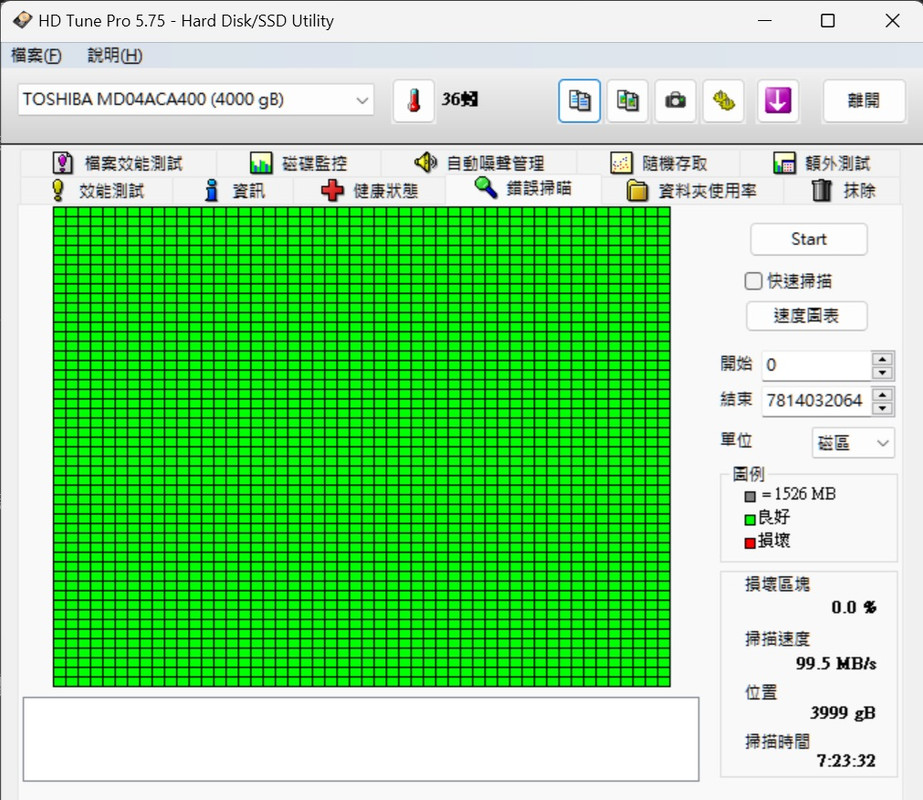Click the 離開 button
The image size is (923, 800).
coord(864,101)
